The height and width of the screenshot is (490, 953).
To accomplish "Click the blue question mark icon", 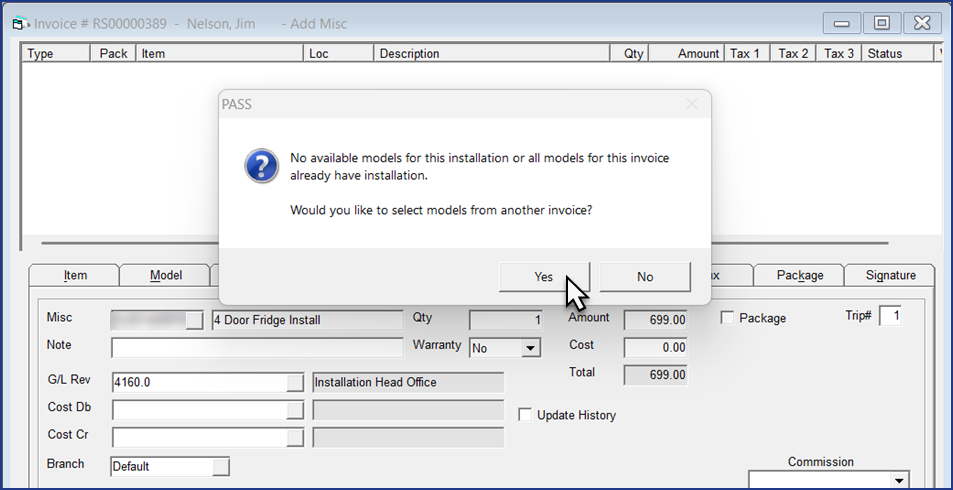I will (262, 166).
